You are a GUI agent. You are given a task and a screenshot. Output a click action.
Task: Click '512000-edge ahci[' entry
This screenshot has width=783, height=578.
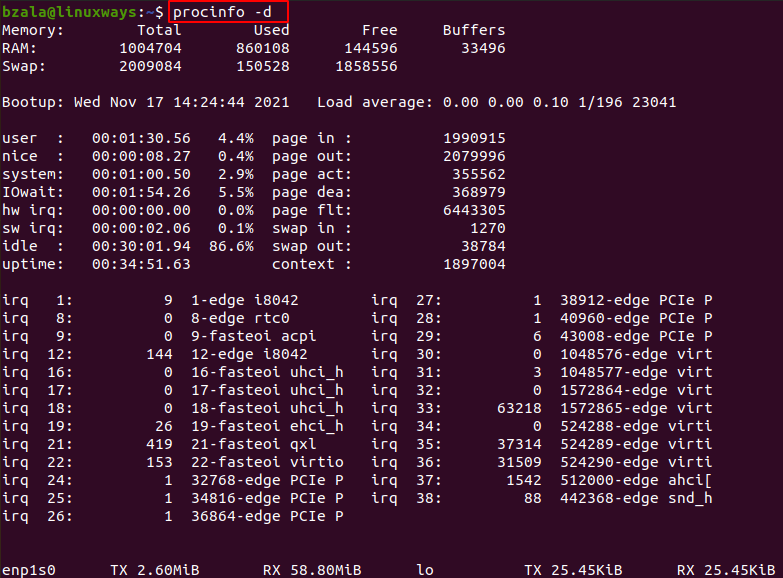click(636, 480)
